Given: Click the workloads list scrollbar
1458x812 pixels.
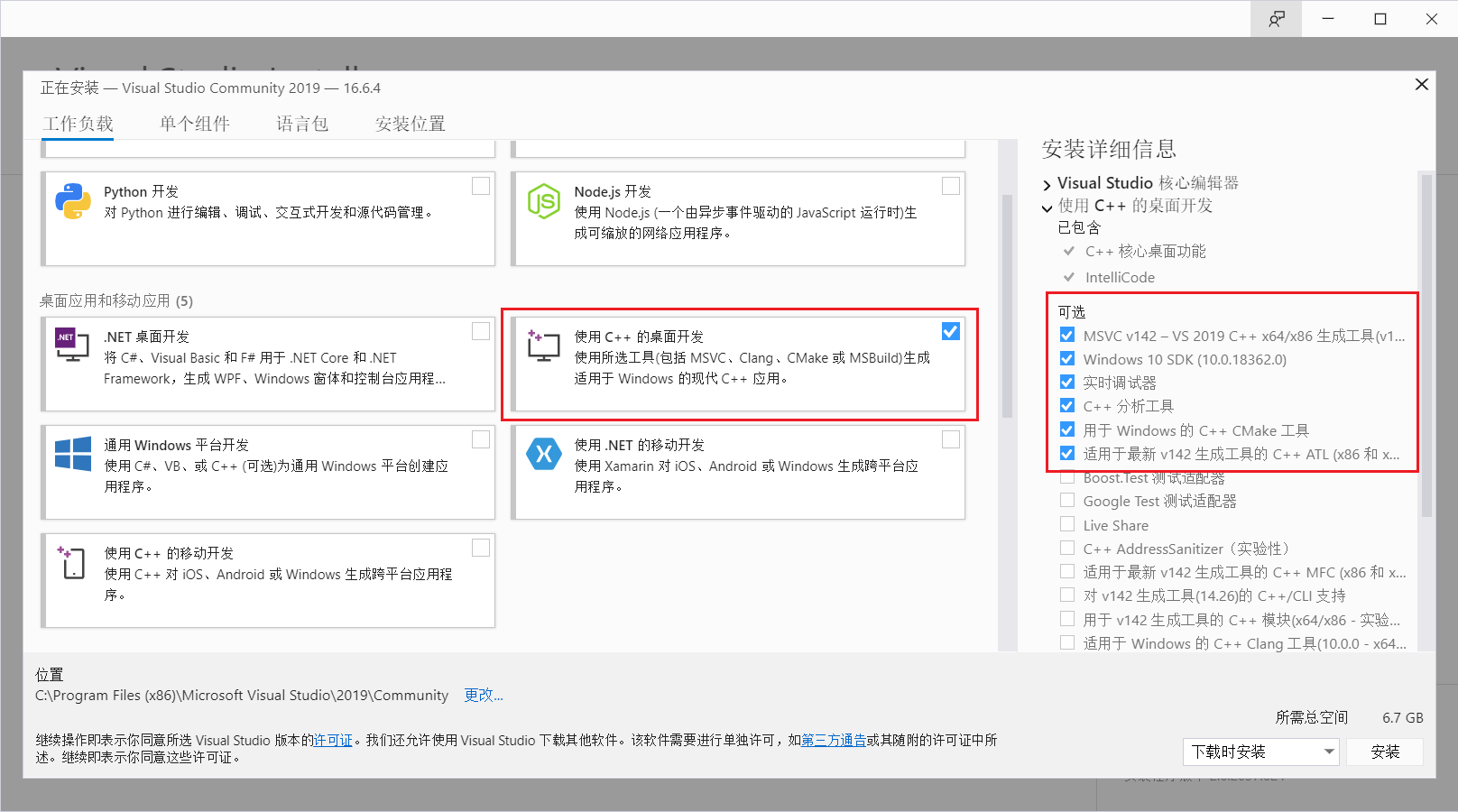Looking at the screenshot, I should pyautogui.click(x=1007, y=307).
